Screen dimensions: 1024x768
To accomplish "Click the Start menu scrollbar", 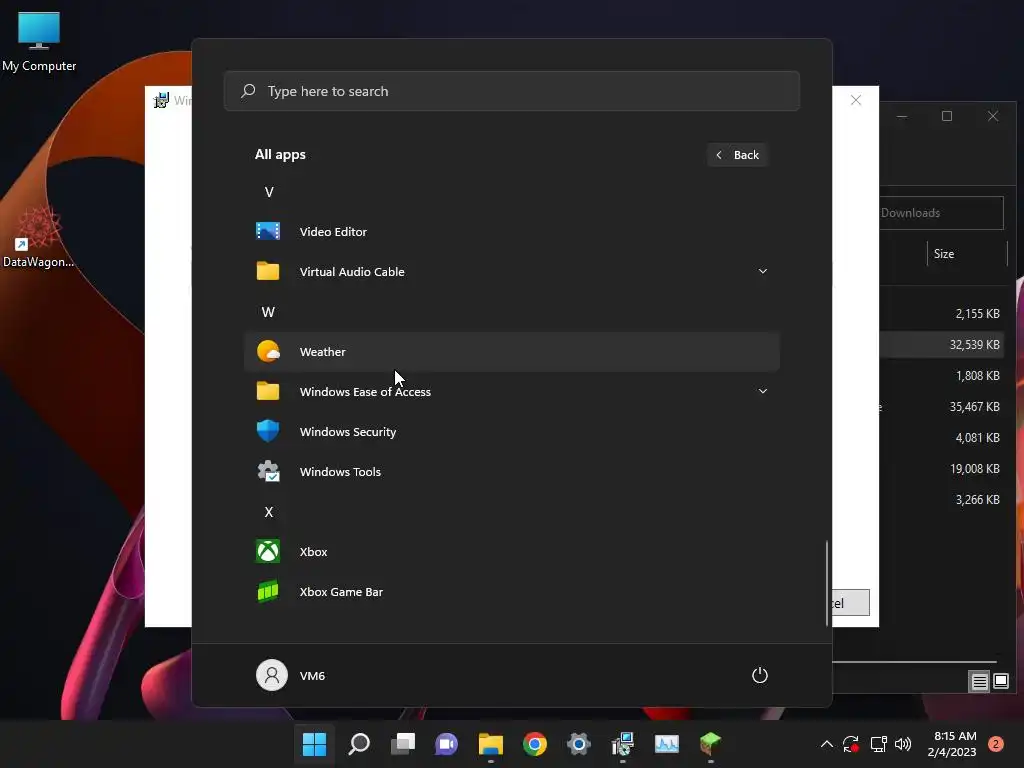I will [x=827, y=583].
